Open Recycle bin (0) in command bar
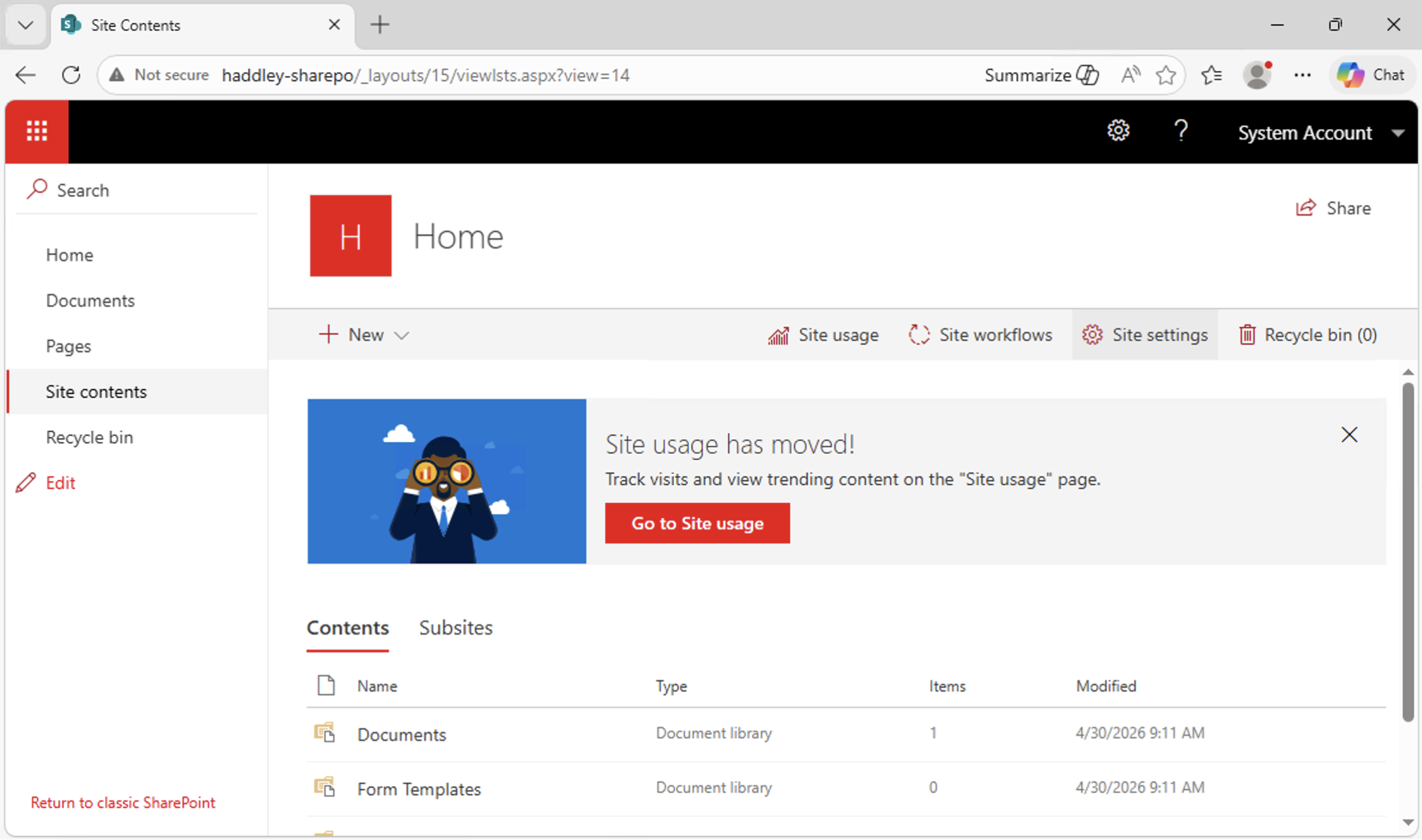 [x=1308, y=335]
